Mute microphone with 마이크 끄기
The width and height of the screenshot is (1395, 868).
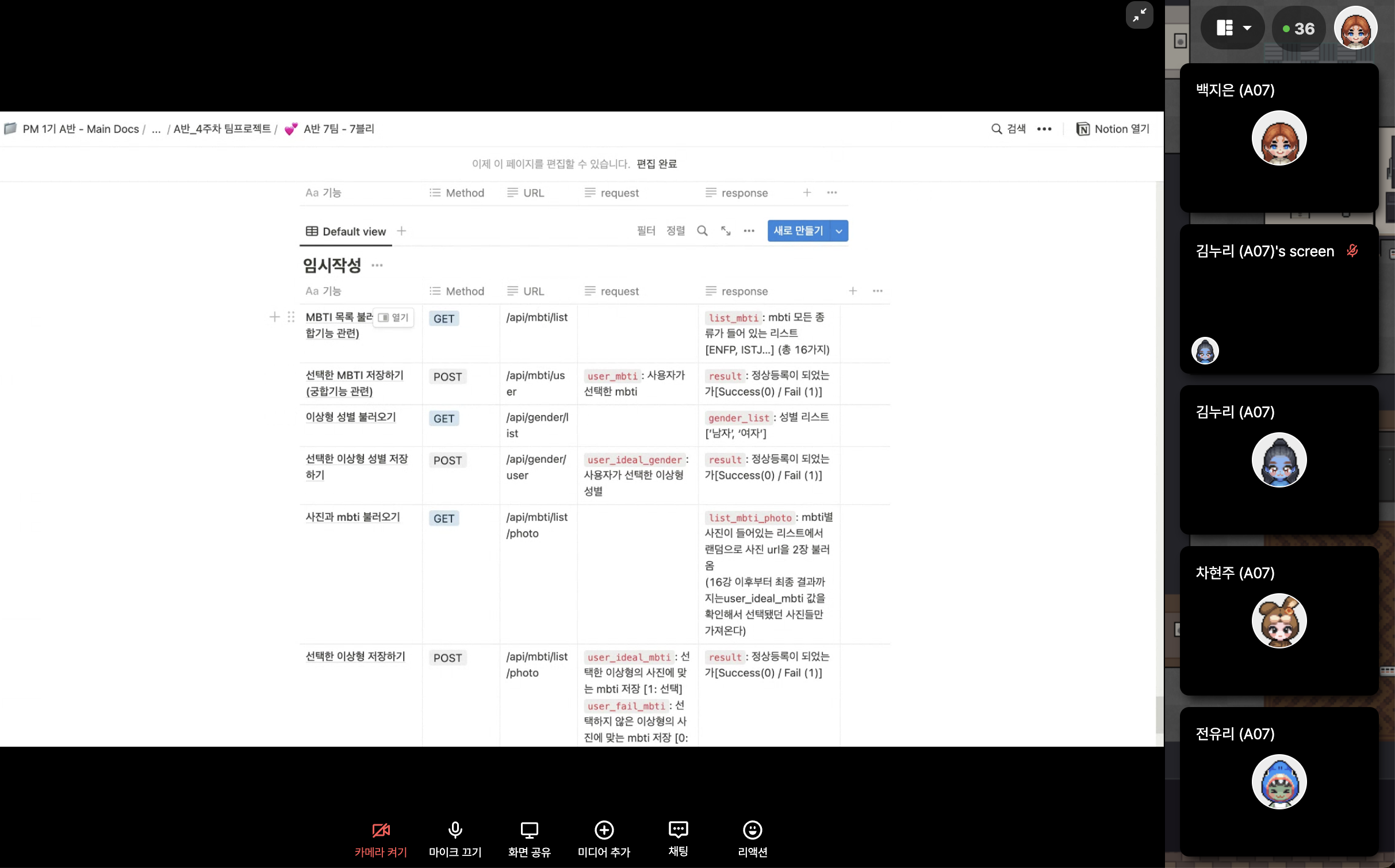point(455,839)
